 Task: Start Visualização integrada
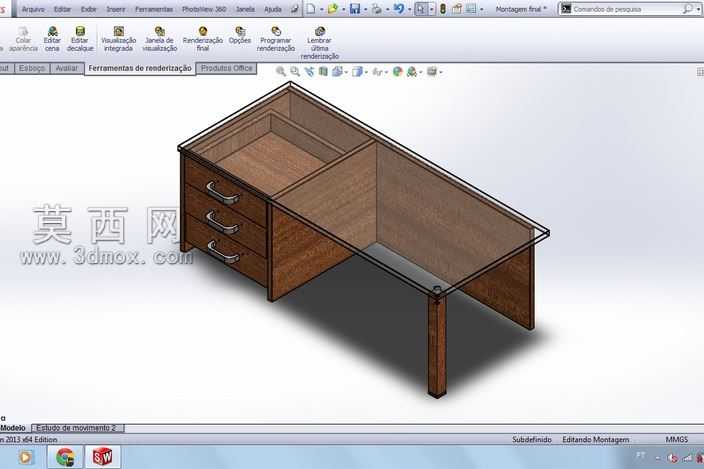(119, 39)
